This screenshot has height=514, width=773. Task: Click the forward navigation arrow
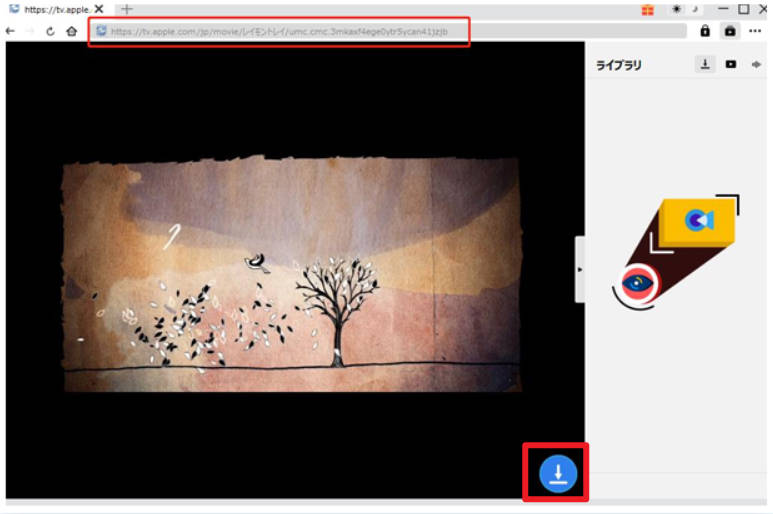coord(30,31)
